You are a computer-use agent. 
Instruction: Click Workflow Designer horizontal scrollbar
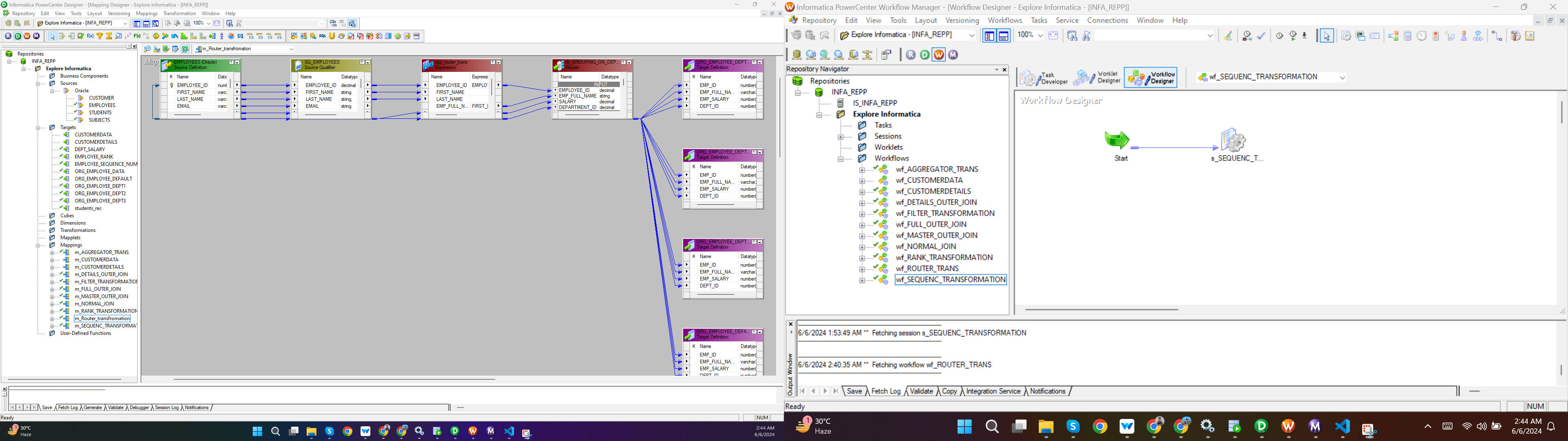click(1102, 310)
